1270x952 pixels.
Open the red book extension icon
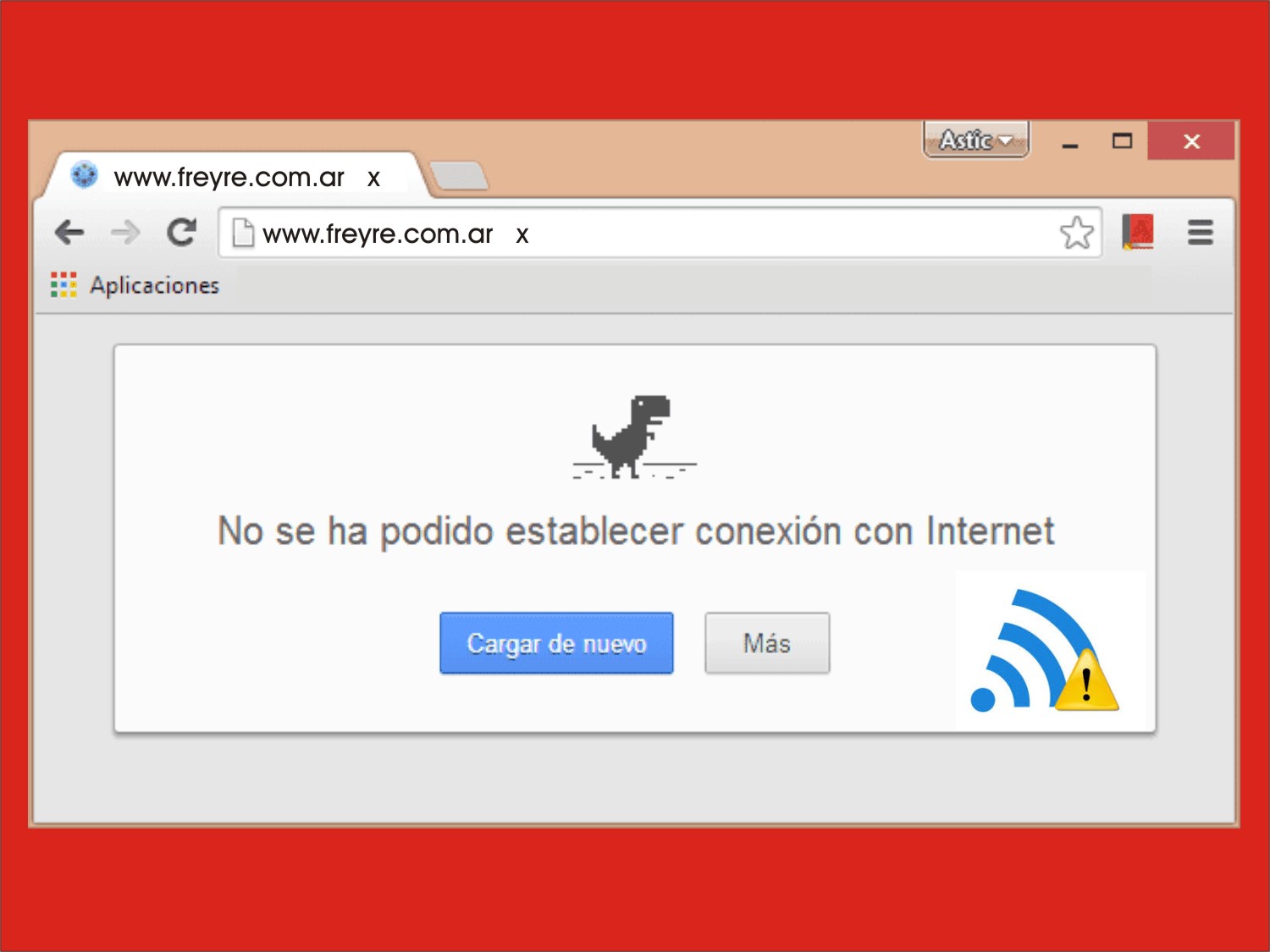coord(1138,232)
